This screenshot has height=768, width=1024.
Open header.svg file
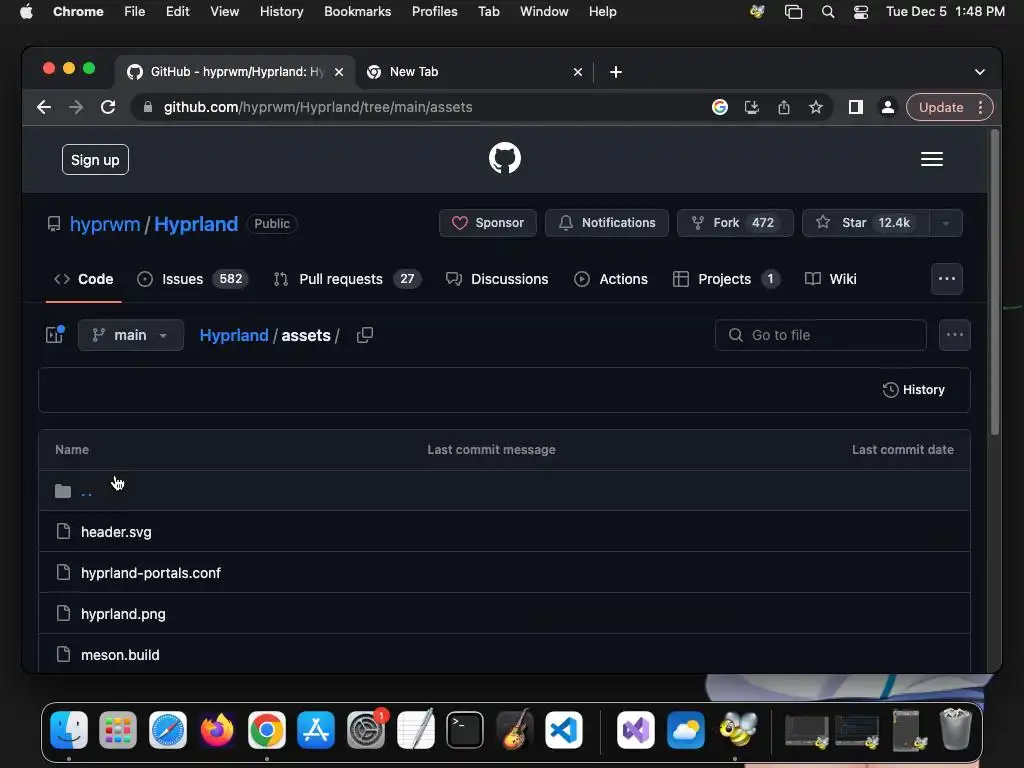click(116, 532)
